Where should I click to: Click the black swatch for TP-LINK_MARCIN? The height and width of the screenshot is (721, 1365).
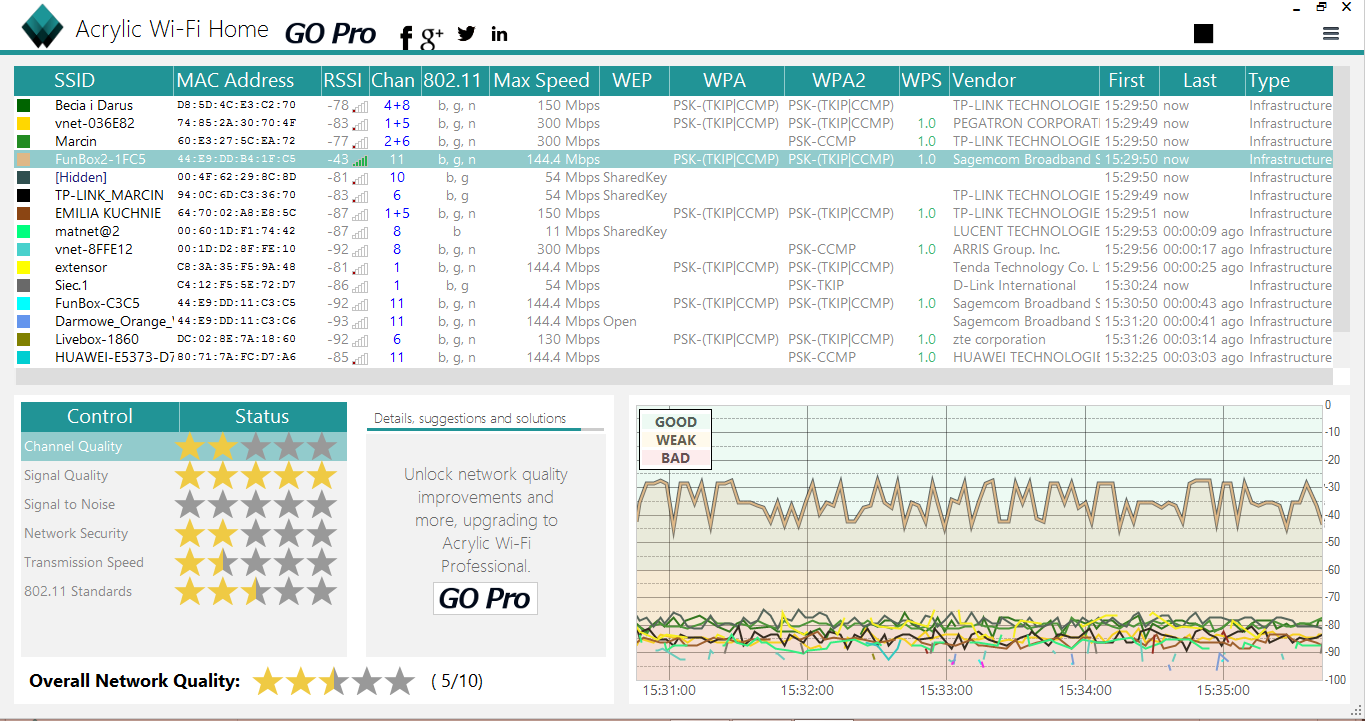pos(23,195)
